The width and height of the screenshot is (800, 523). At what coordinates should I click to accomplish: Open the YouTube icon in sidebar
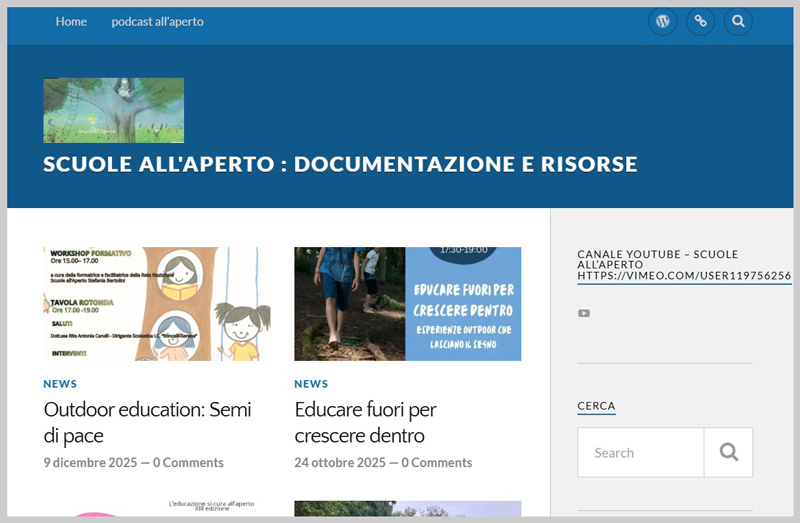[x=584, y=313]
